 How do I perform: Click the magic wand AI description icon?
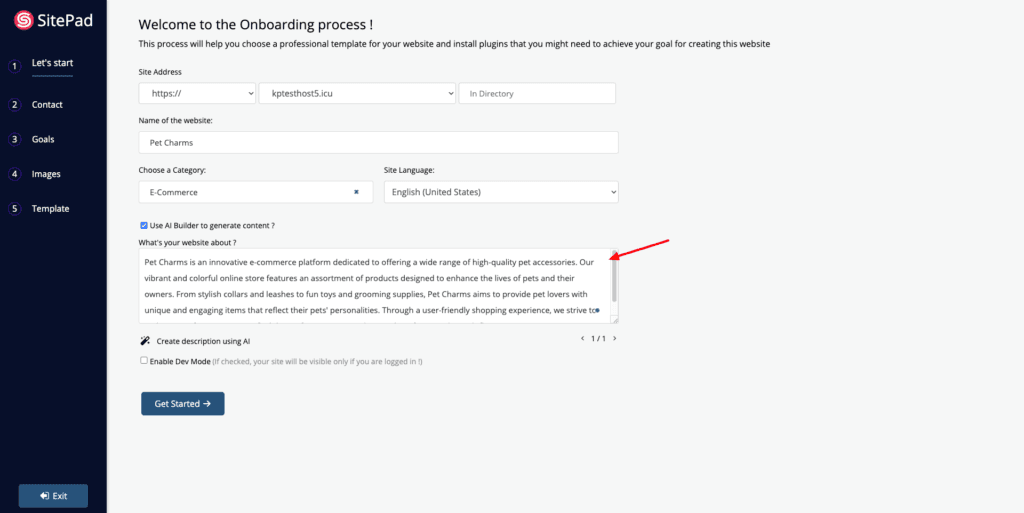coord(145,341)
